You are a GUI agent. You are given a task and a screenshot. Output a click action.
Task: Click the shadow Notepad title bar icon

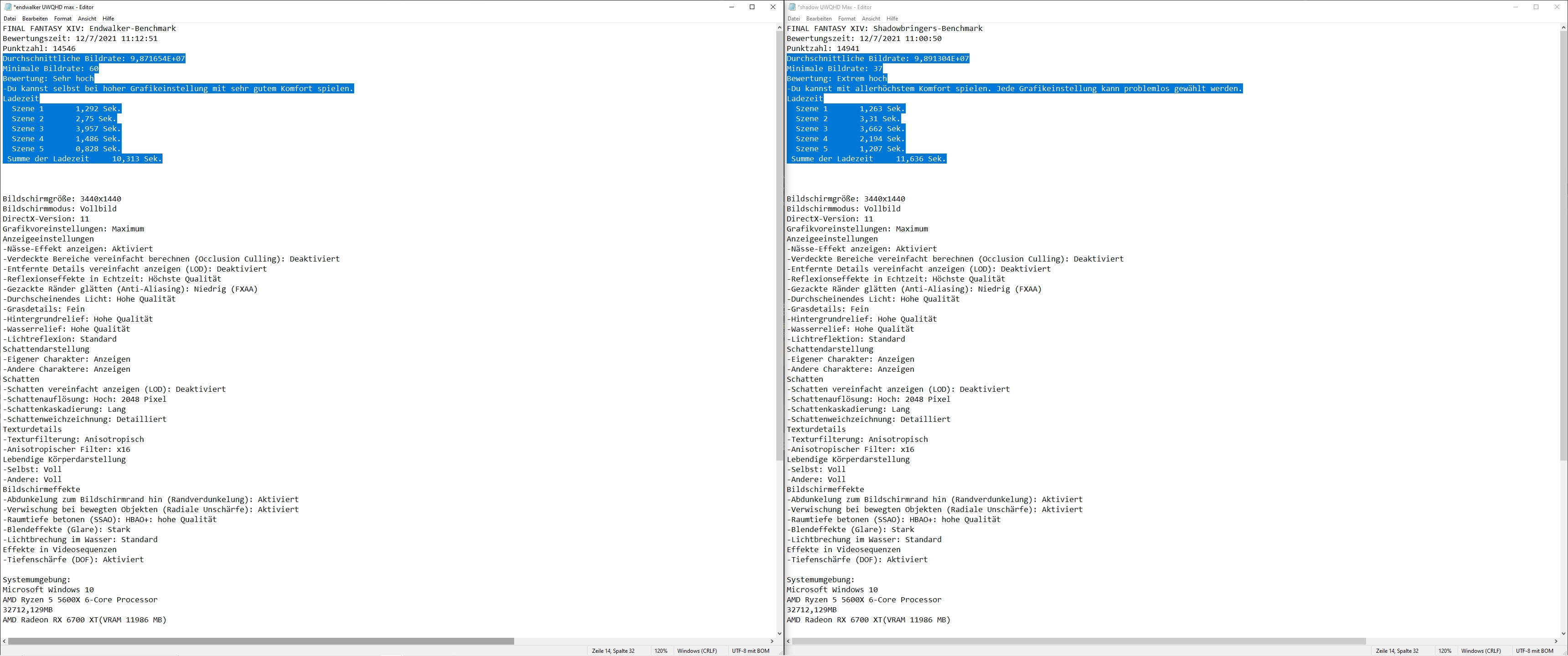(x=792, y=7)
